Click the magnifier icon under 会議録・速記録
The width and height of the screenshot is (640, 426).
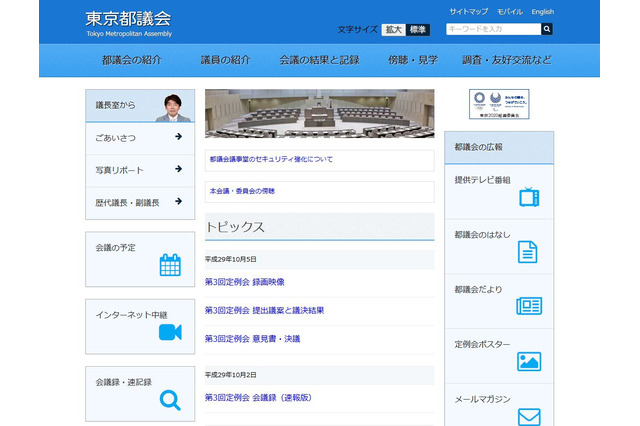click(170, 400)
